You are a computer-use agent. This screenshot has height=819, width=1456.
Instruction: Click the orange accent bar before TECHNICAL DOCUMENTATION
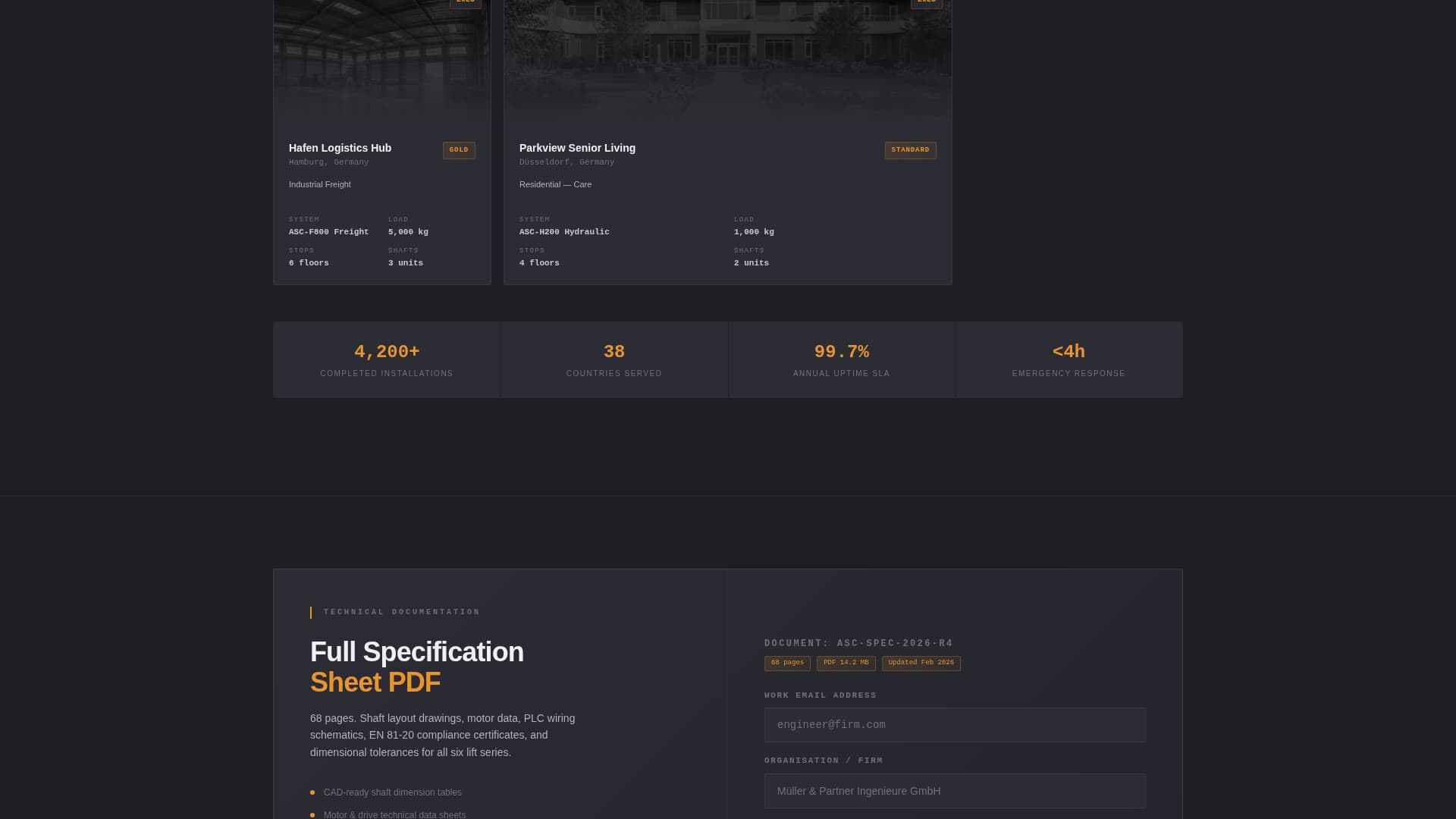(x=311, y=612)
